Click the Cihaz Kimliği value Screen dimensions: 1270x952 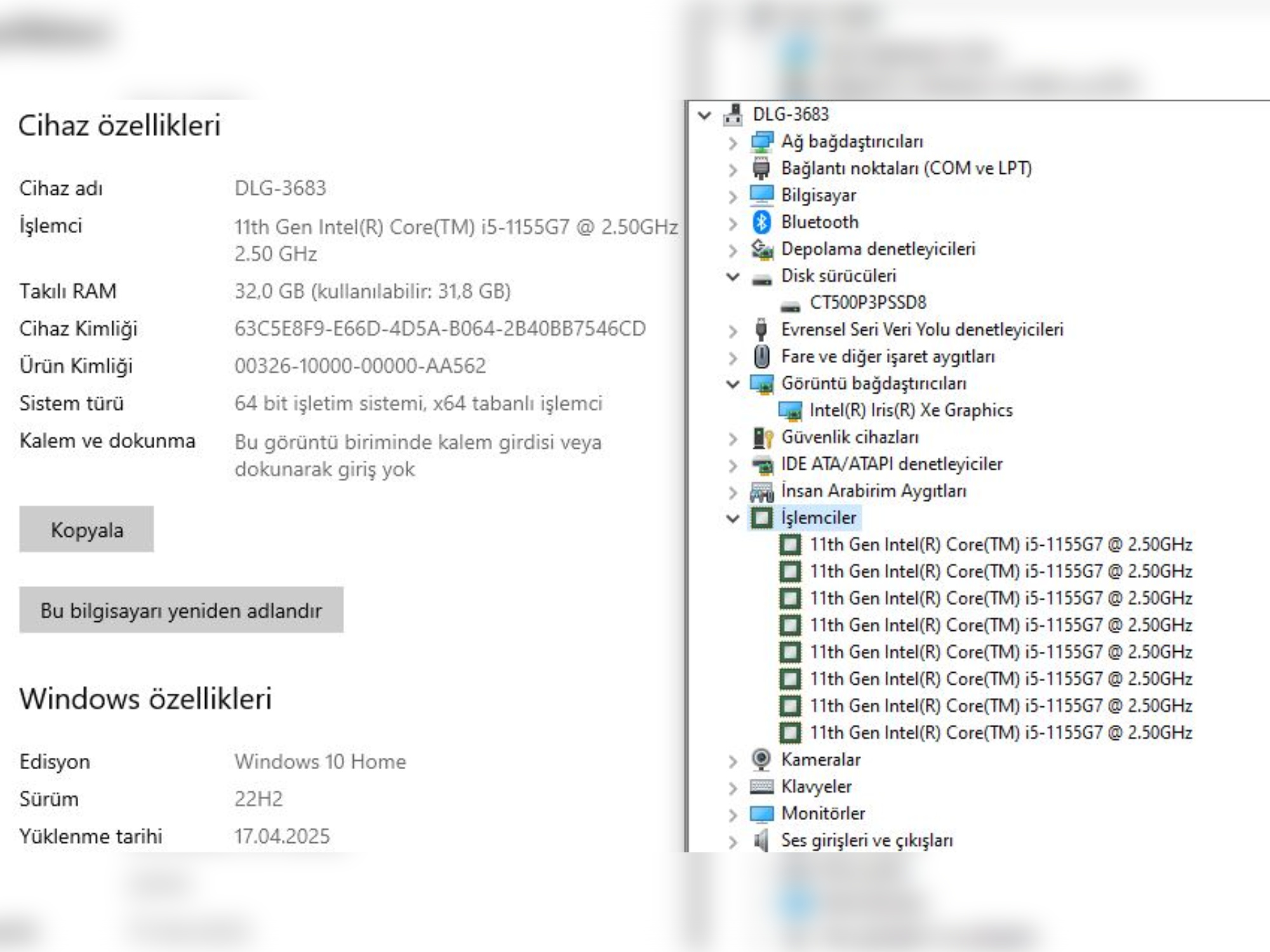point(440,329)
